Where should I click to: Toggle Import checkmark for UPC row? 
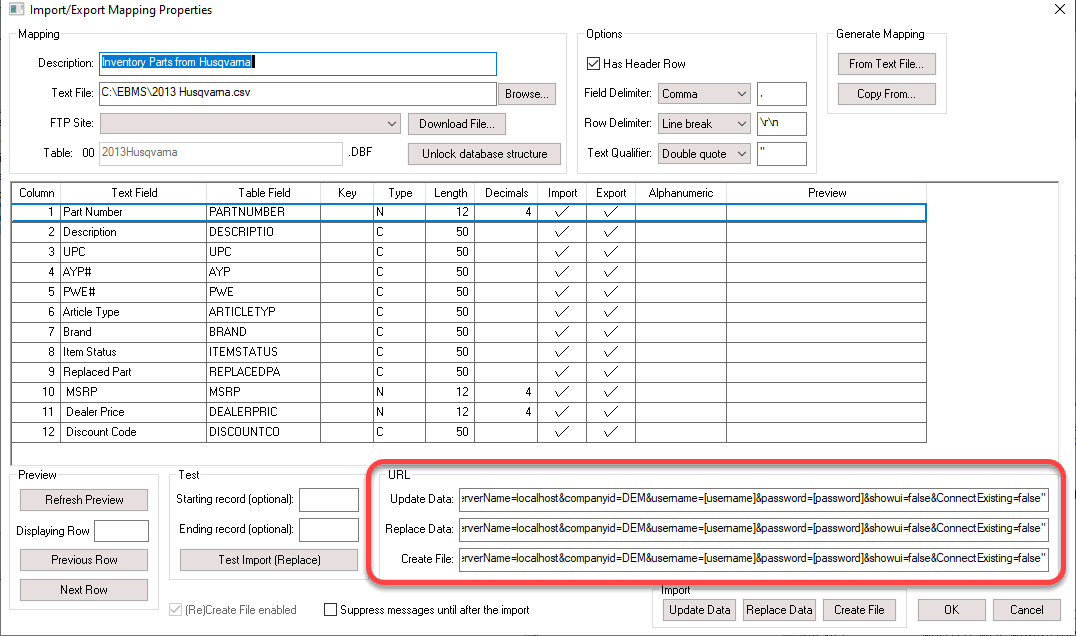(x=562, y=252)
